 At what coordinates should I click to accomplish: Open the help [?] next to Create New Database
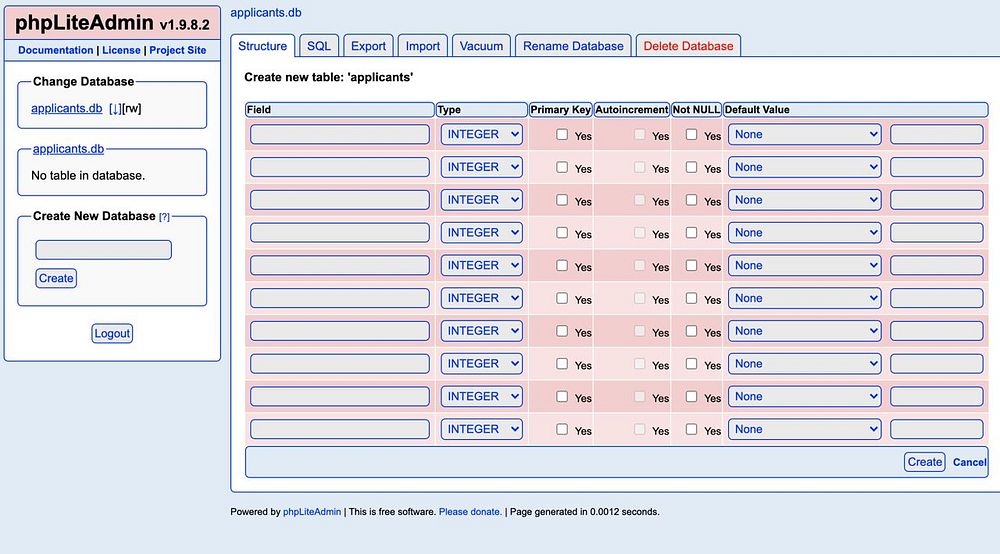click(164, 217)
